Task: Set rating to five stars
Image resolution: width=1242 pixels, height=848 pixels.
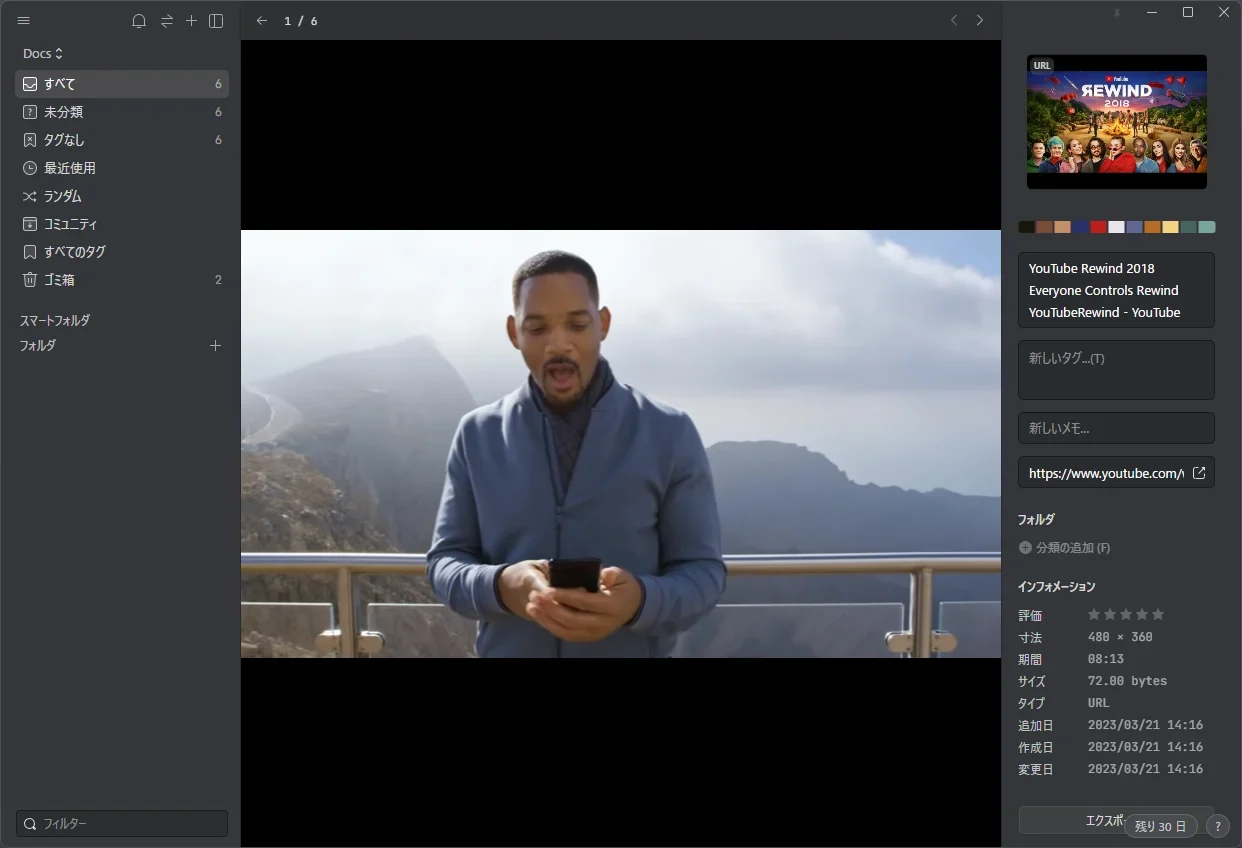Action: click(x=1158, y=614)
